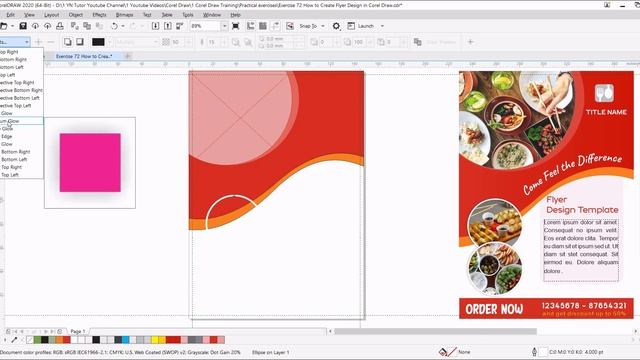Open the Effects menu
The height and width of the screenshot is (360, 640).
tap(99, 15)
